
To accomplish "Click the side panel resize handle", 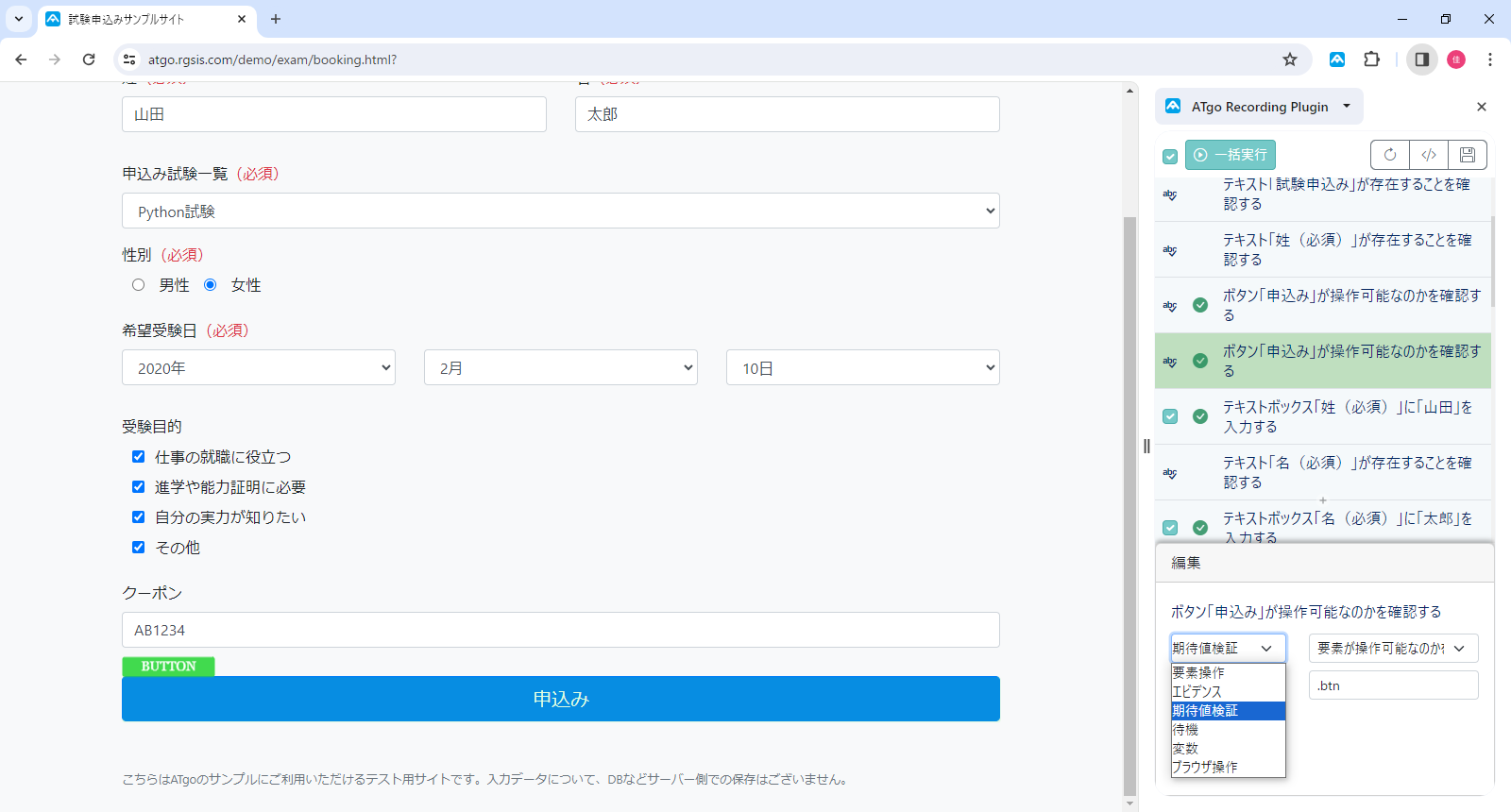I will point(1146,446).
